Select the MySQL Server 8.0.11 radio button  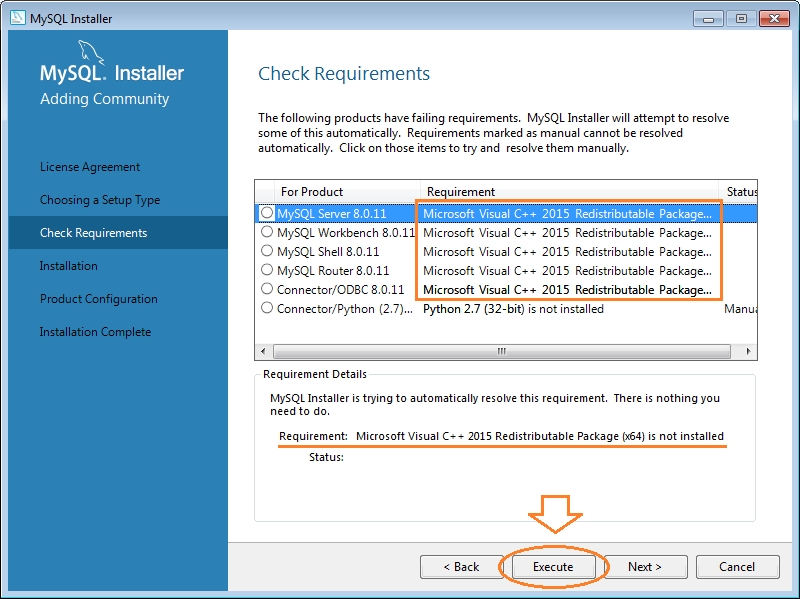click(267, 213)
